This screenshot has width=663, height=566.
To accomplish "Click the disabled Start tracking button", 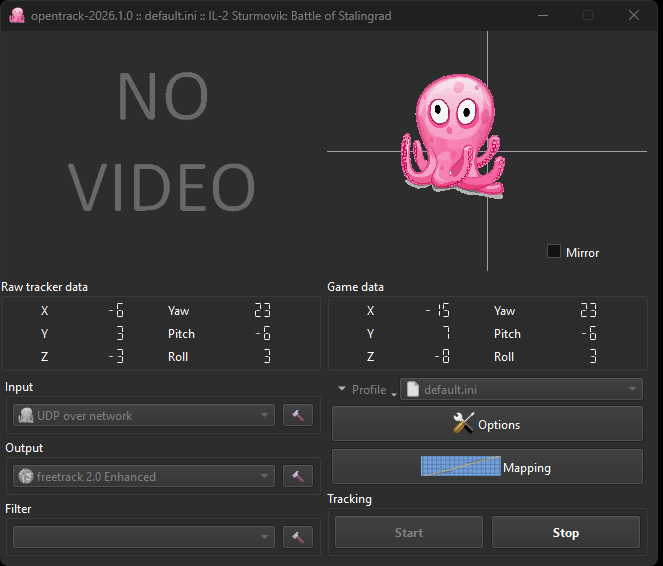I will click(x=409, y=532).
